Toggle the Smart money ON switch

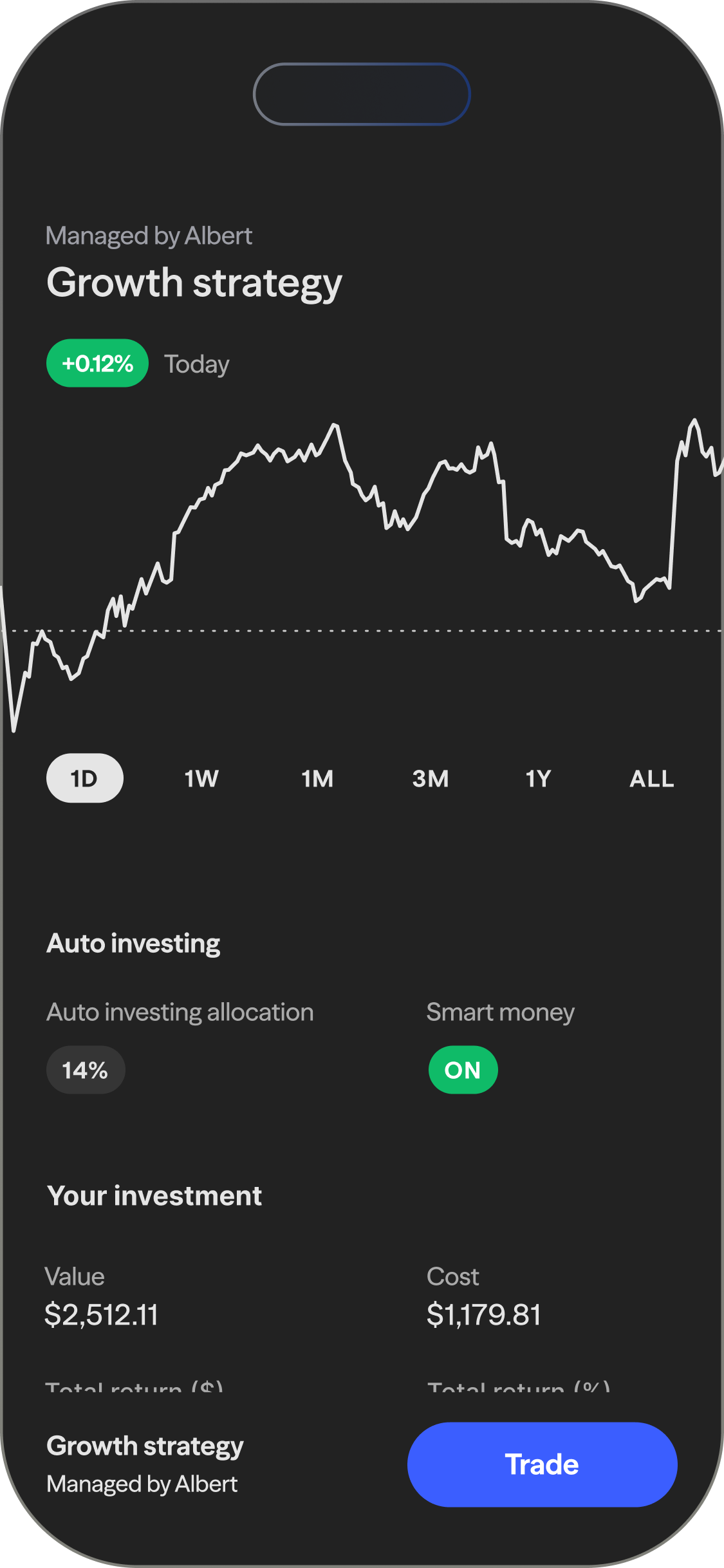click(463, 1070)
